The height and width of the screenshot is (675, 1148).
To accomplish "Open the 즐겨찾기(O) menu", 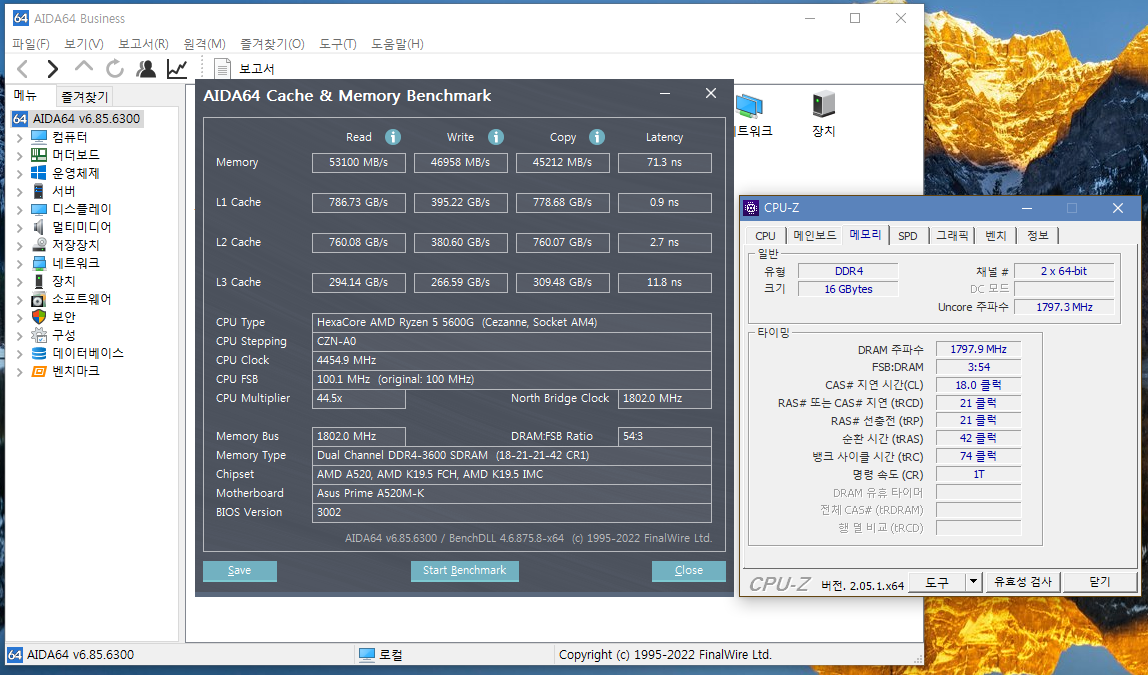I will tap(272, 44).
